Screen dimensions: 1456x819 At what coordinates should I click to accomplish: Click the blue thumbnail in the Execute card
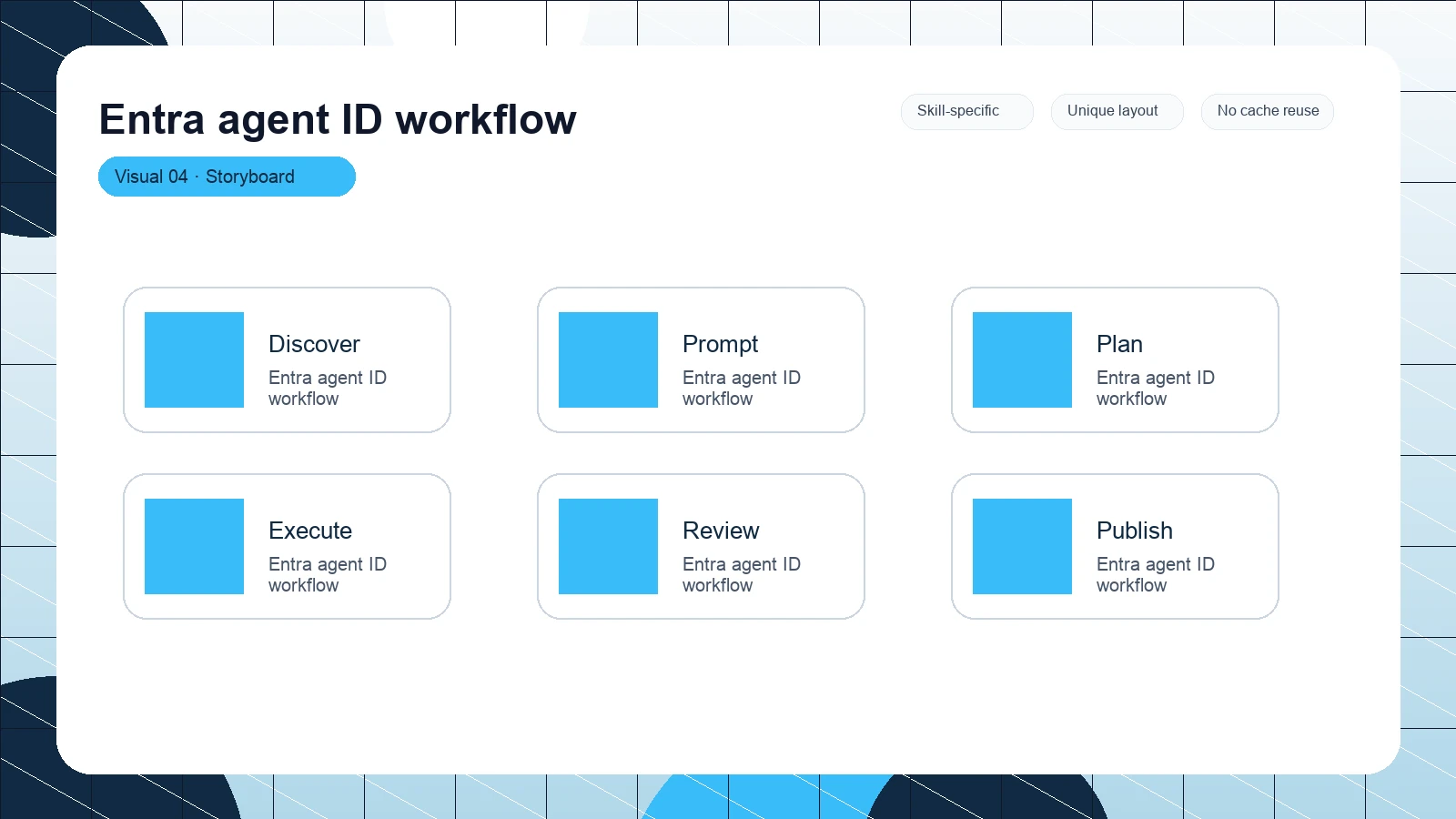194,546
